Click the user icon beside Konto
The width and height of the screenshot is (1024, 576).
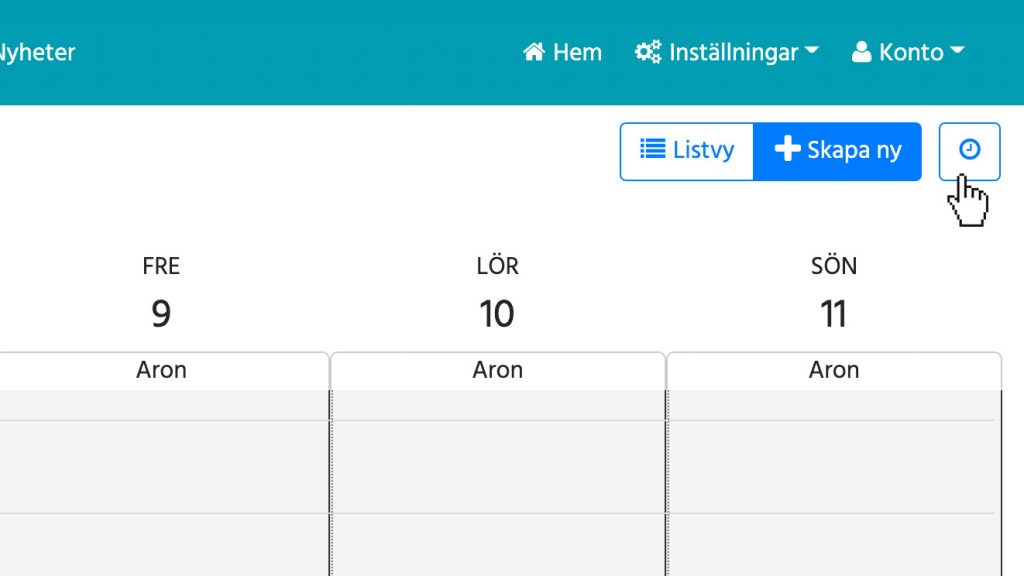pyautogui.click(x=861, y=52)
